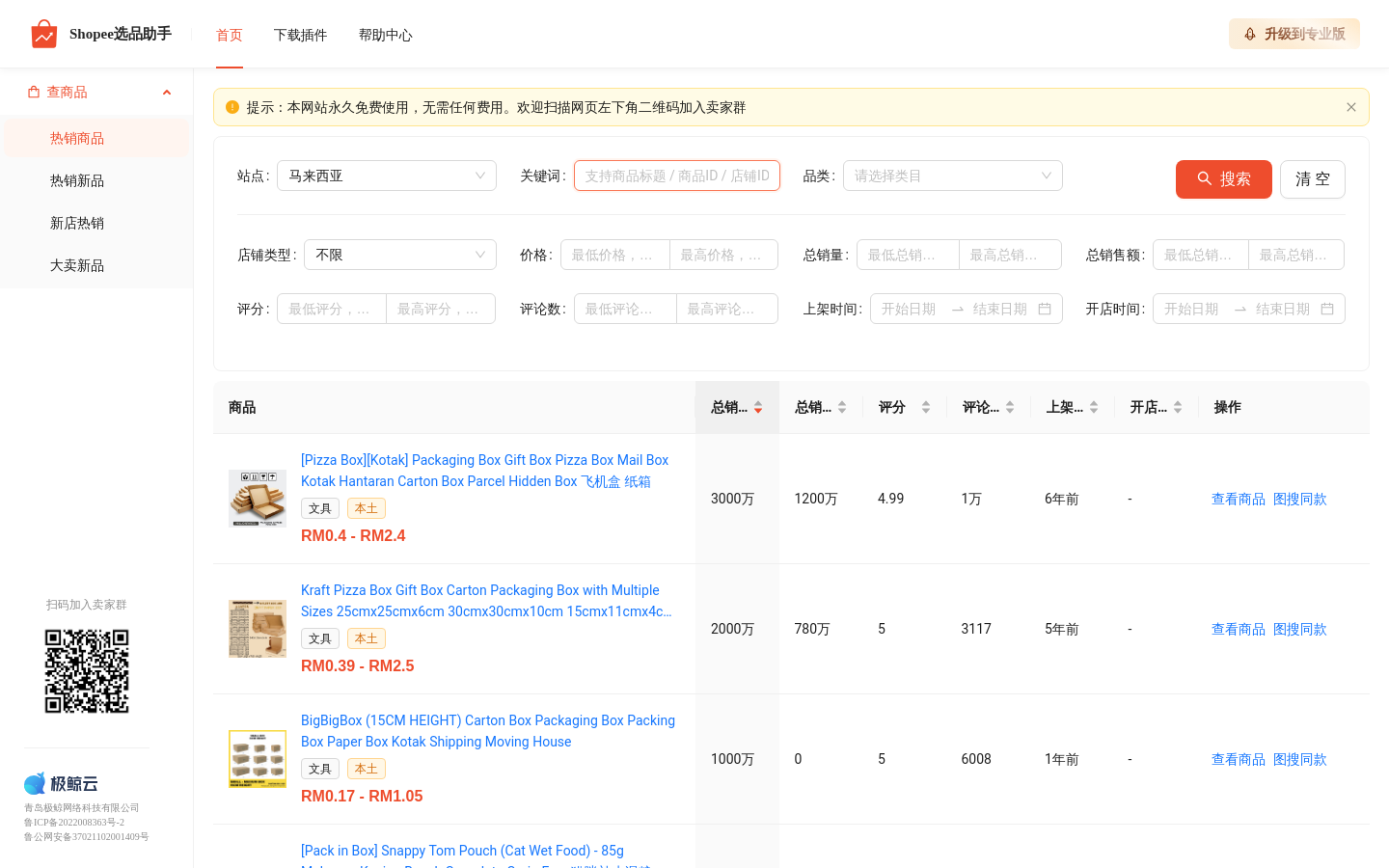Sort by second 总销 column arrows

click(842, 407)
